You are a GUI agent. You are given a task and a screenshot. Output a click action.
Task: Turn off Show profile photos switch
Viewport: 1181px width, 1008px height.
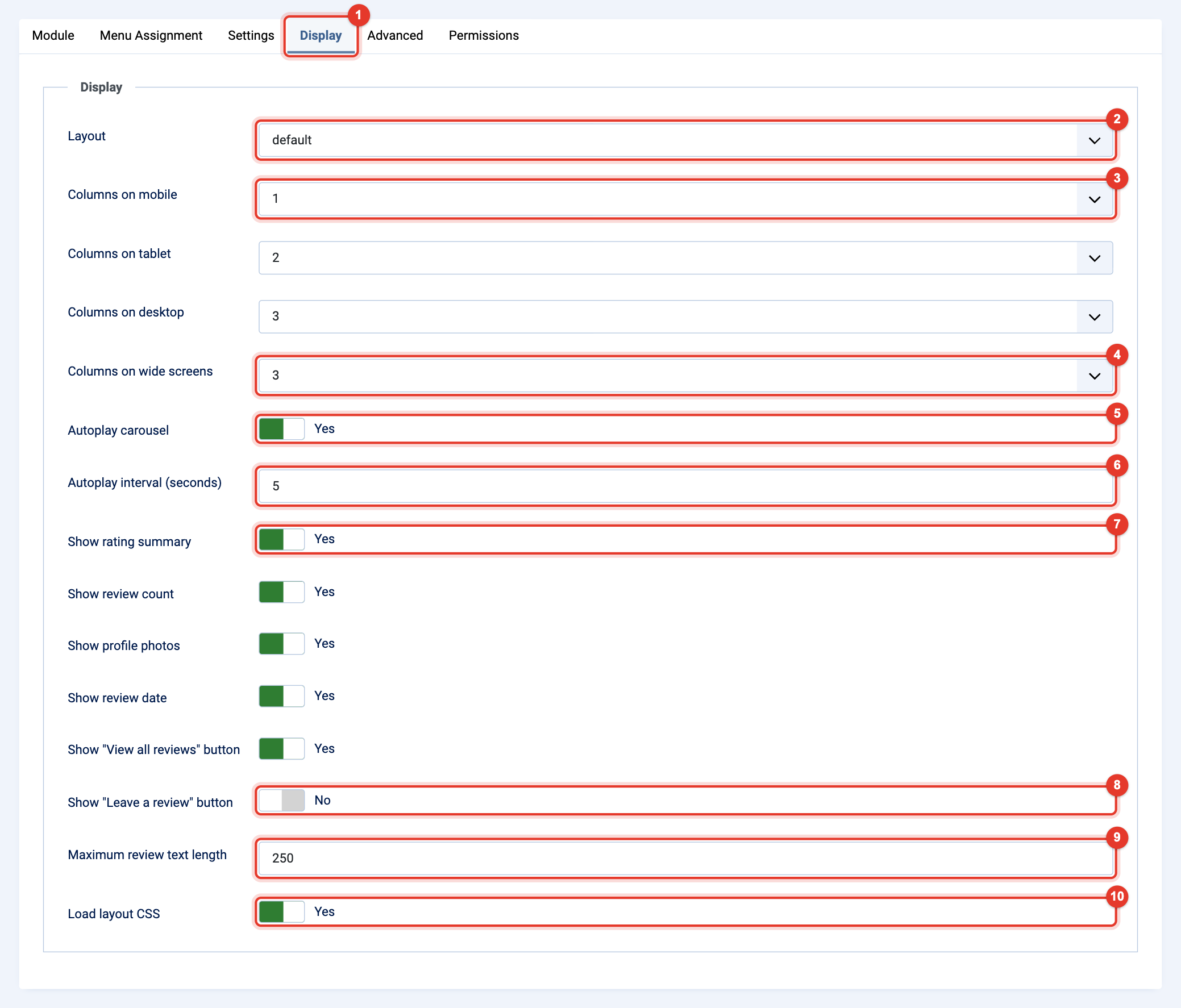[x=281, y=644]
